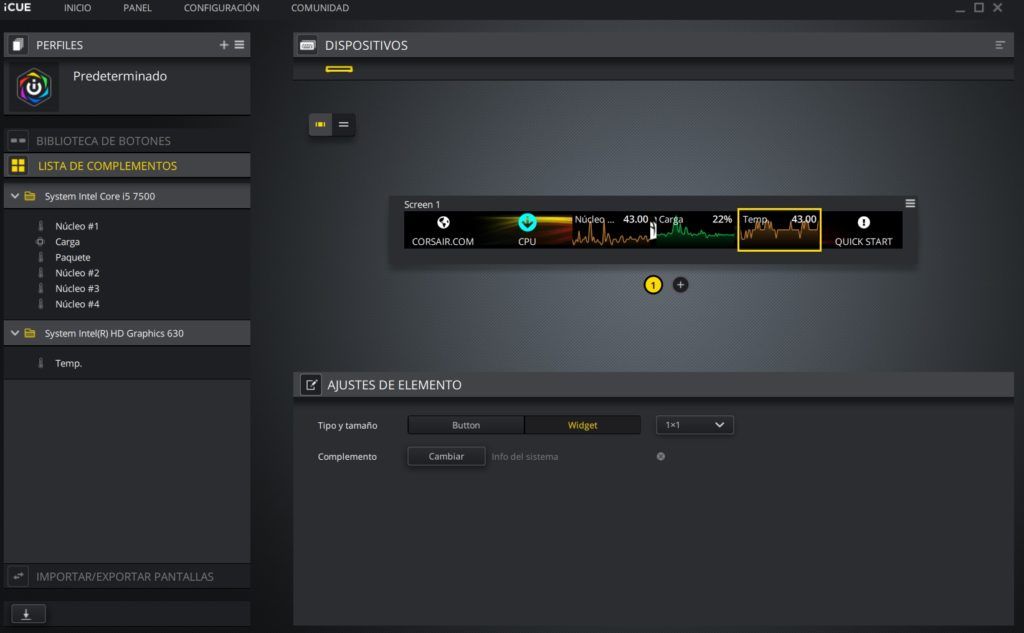Open the PANEL menu
This screenshot has width=1024, height=633.
(x=137, y=8)
